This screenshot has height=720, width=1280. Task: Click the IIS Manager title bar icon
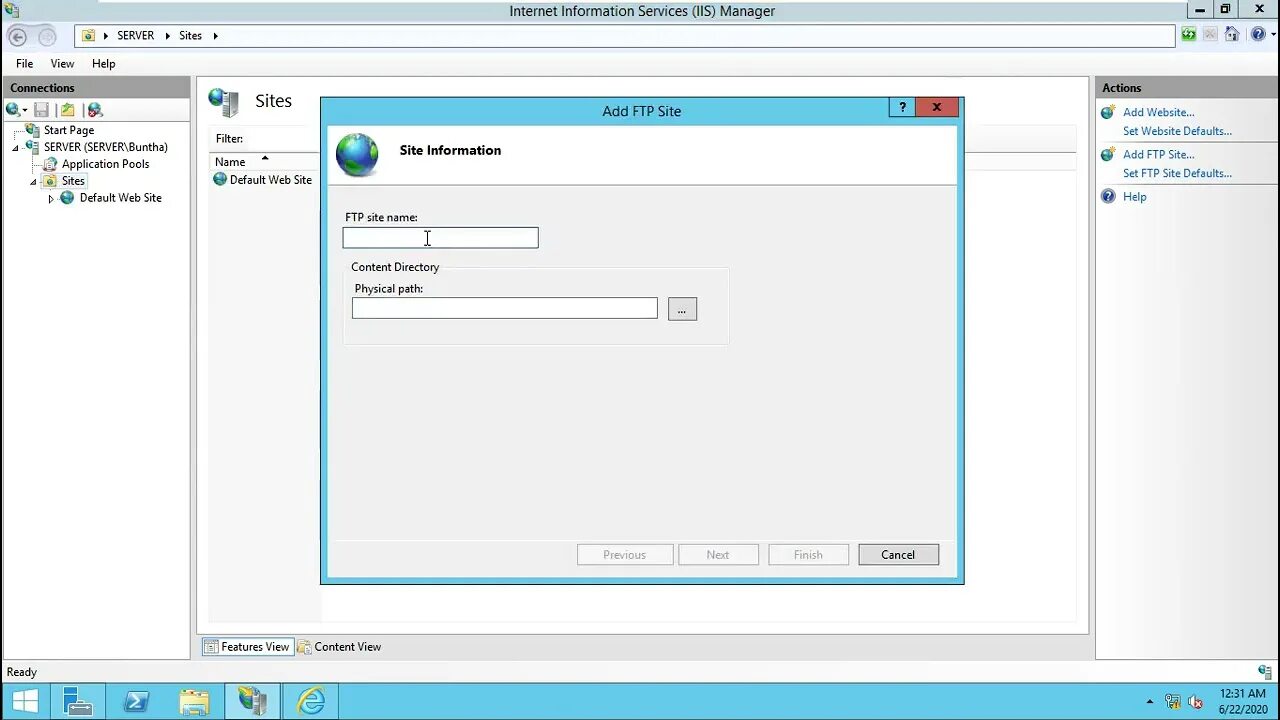pos(12,10)
